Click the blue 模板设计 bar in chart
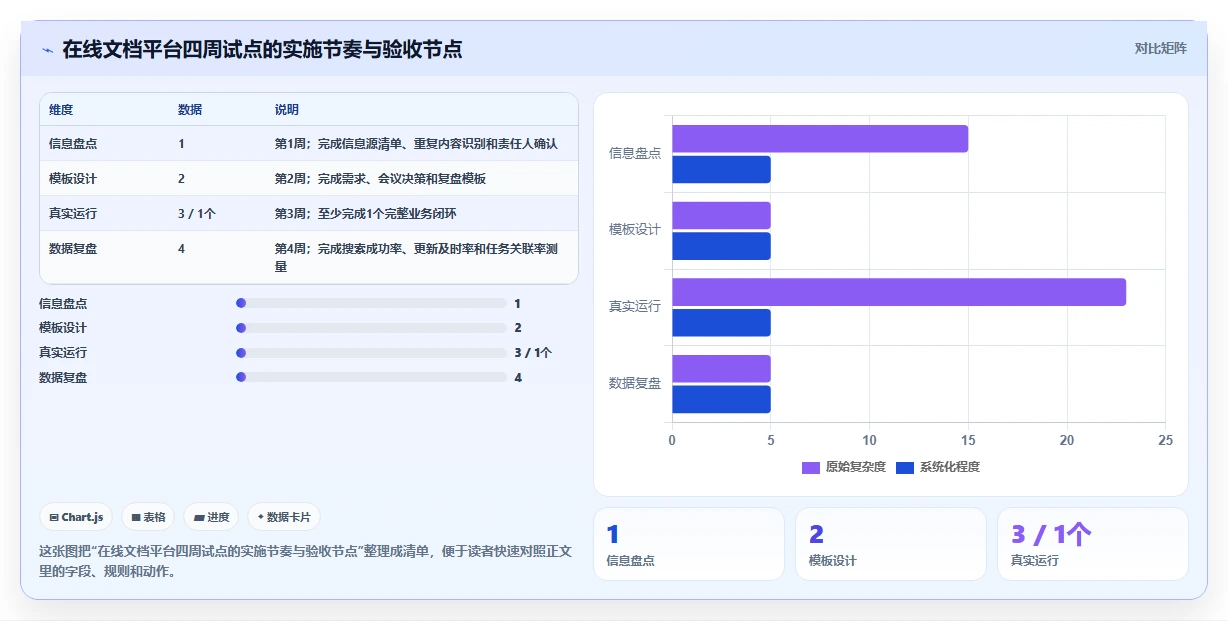1228x621 pixels. [721, 246]
